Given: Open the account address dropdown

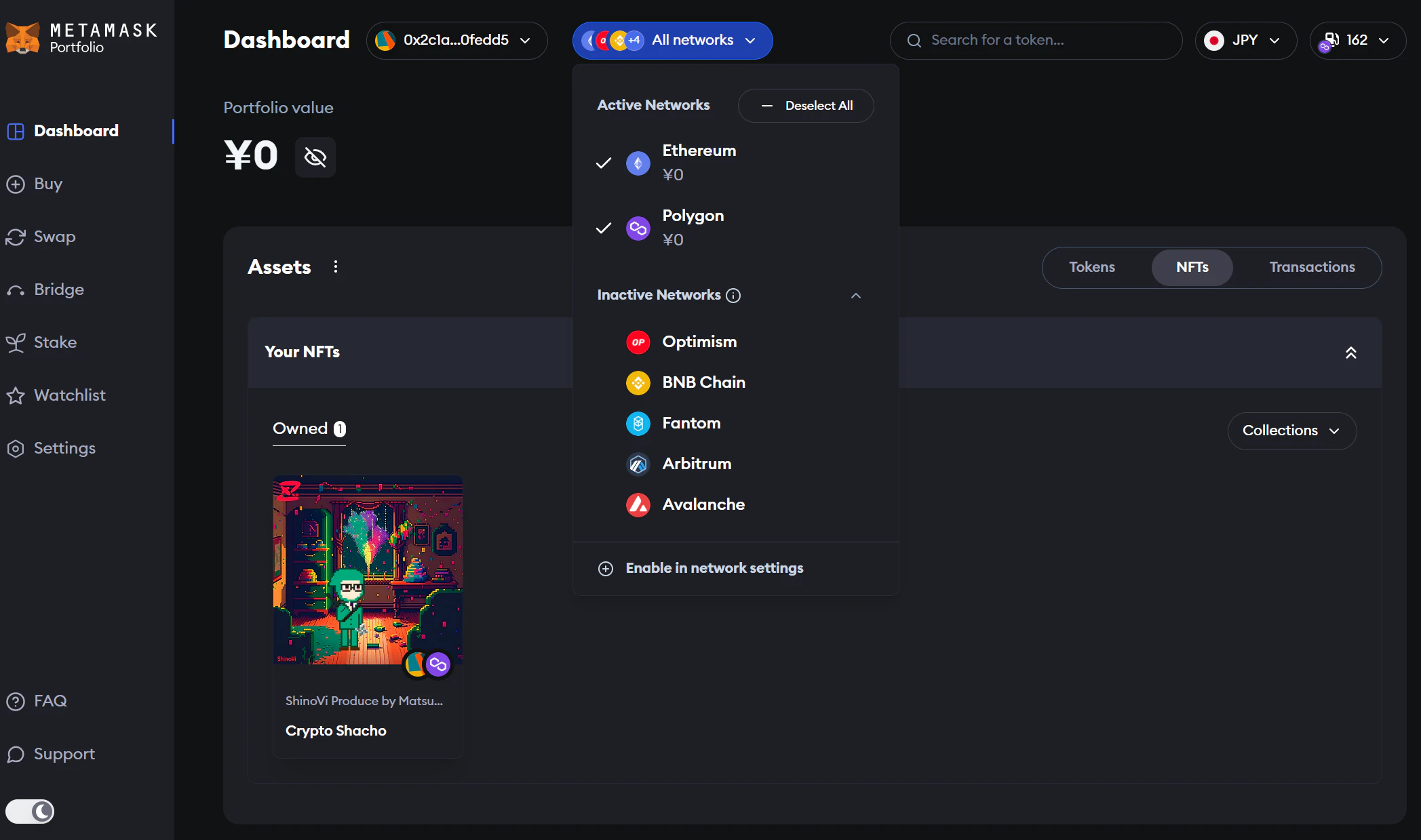Looking at the screenshot, I should point(456,41).
